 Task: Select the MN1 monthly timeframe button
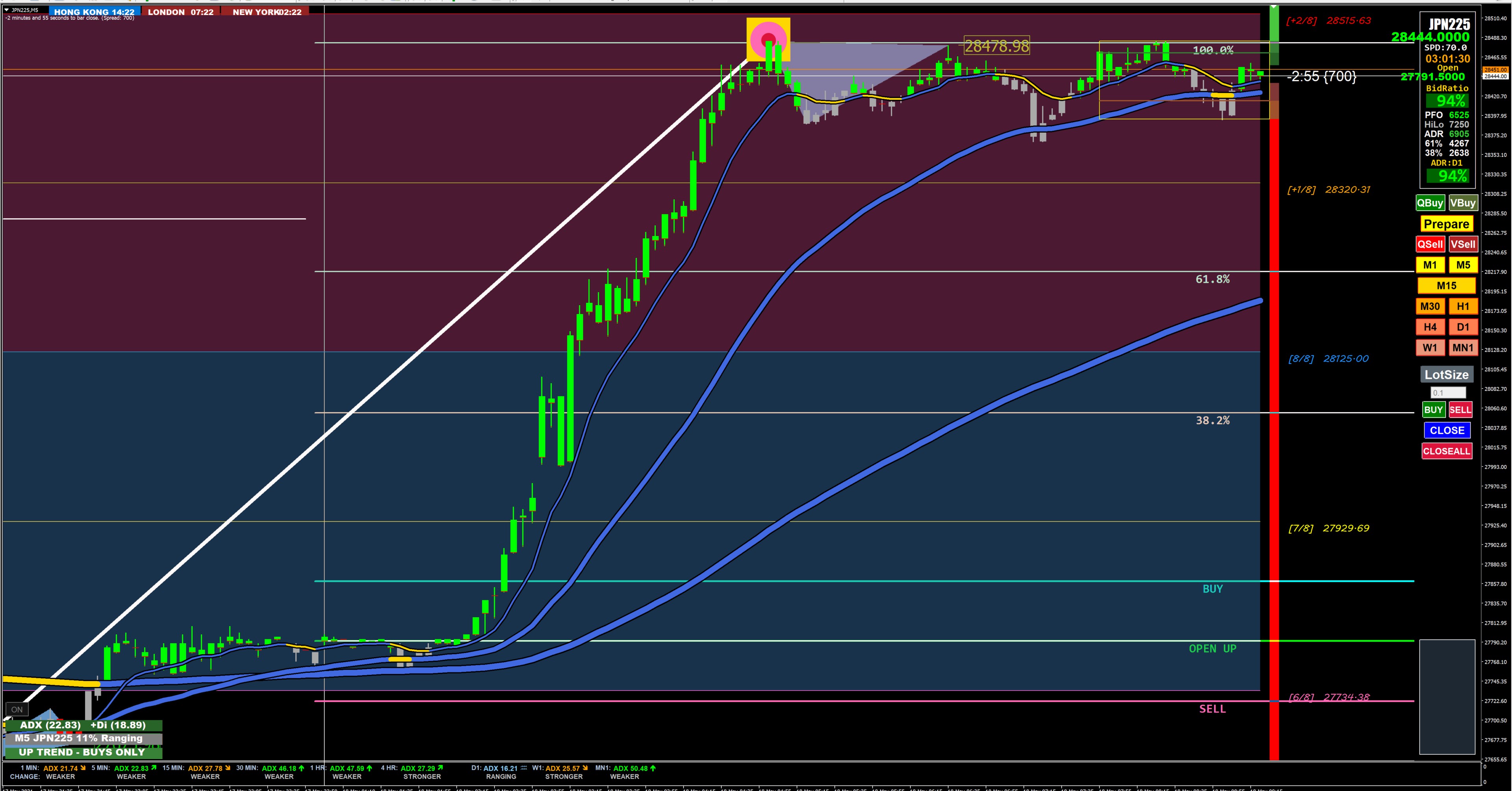tap(1463, 348)
